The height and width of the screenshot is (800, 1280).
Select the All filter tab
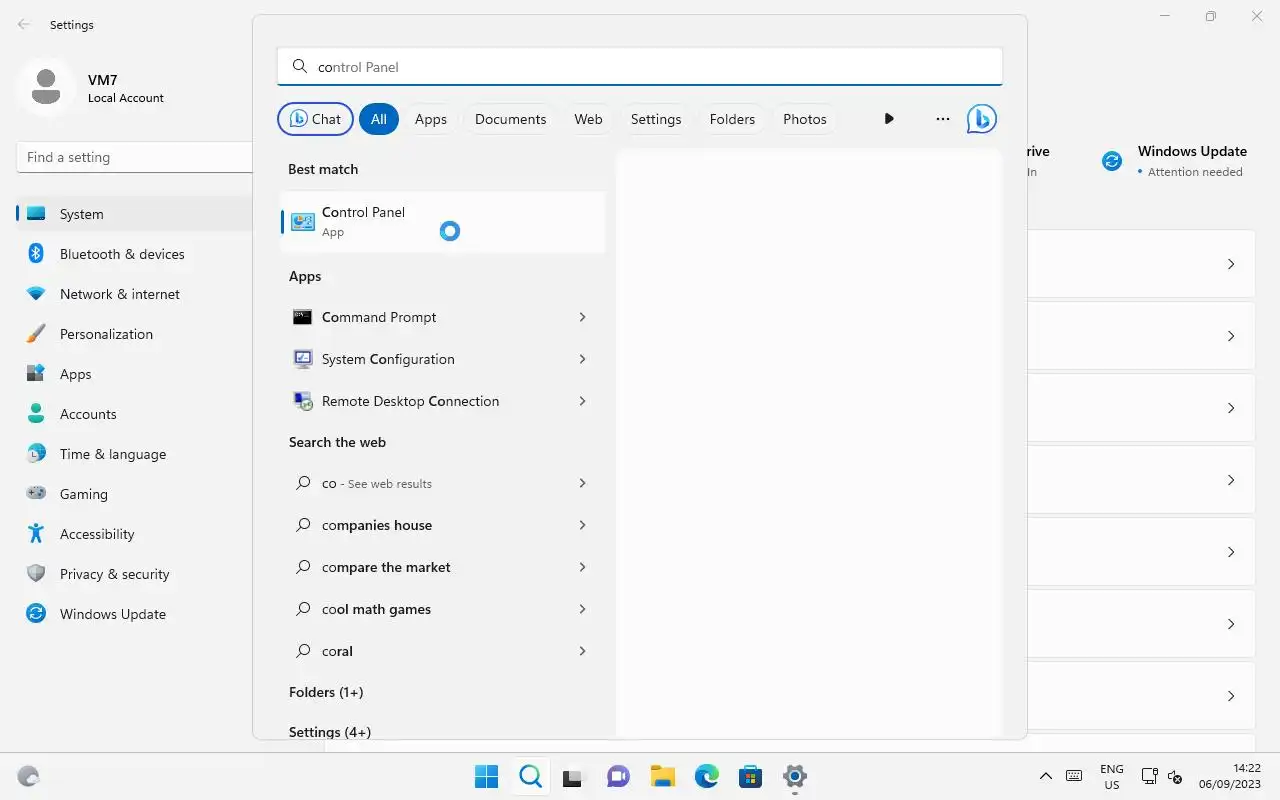(379, 119)
